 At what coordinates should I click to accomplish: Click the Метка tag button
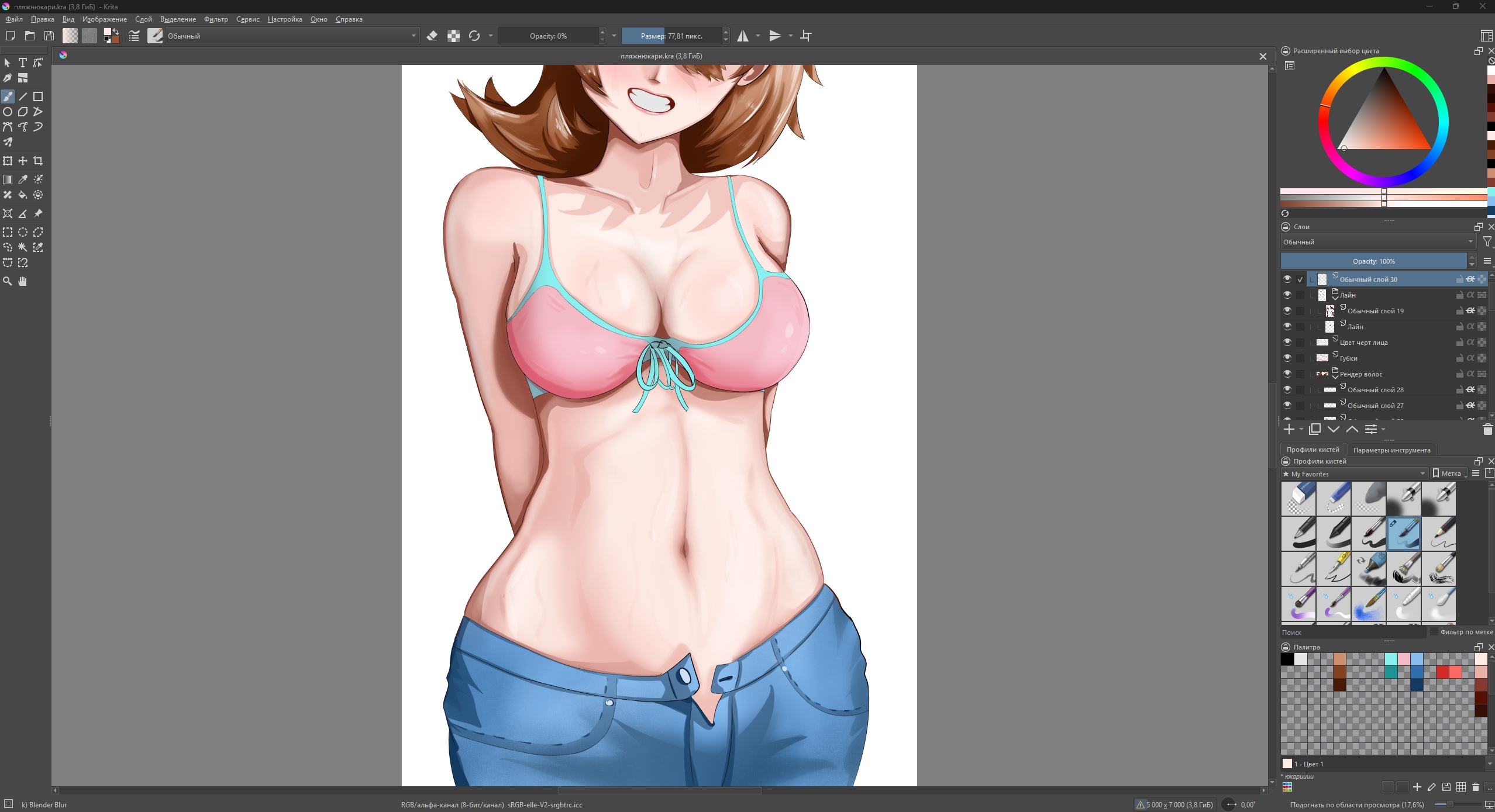[1449, 474]
